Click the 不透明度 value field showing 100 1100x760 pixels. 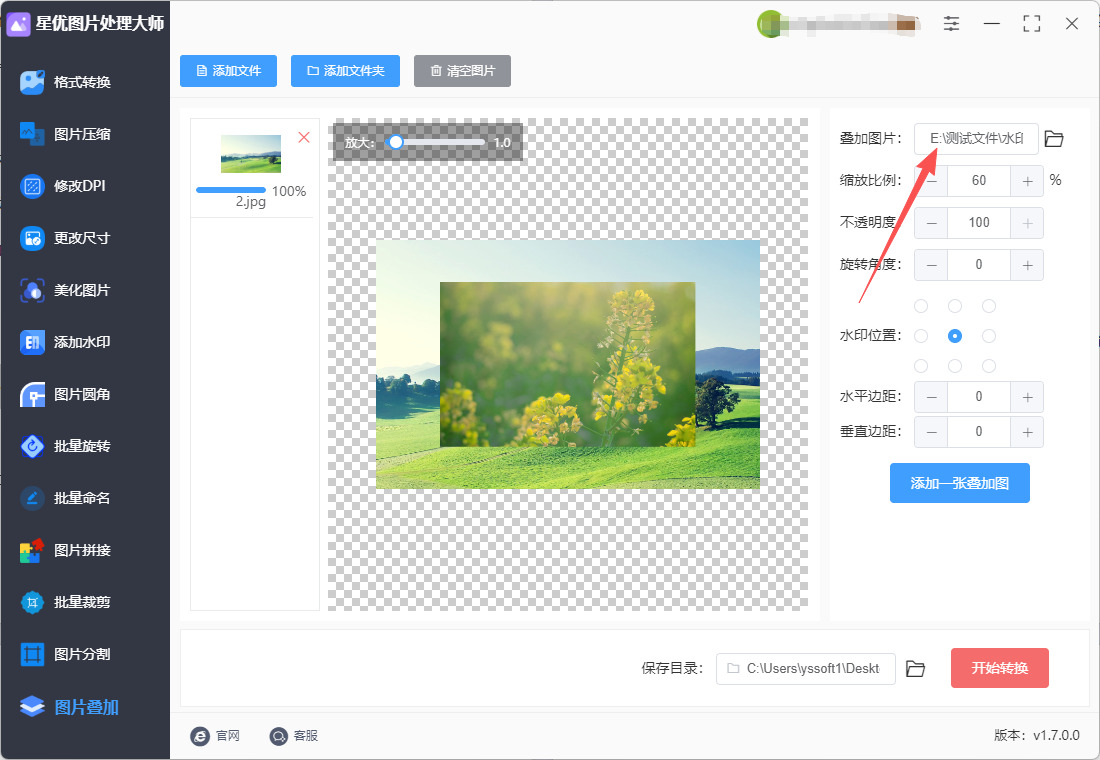(979, 223)
